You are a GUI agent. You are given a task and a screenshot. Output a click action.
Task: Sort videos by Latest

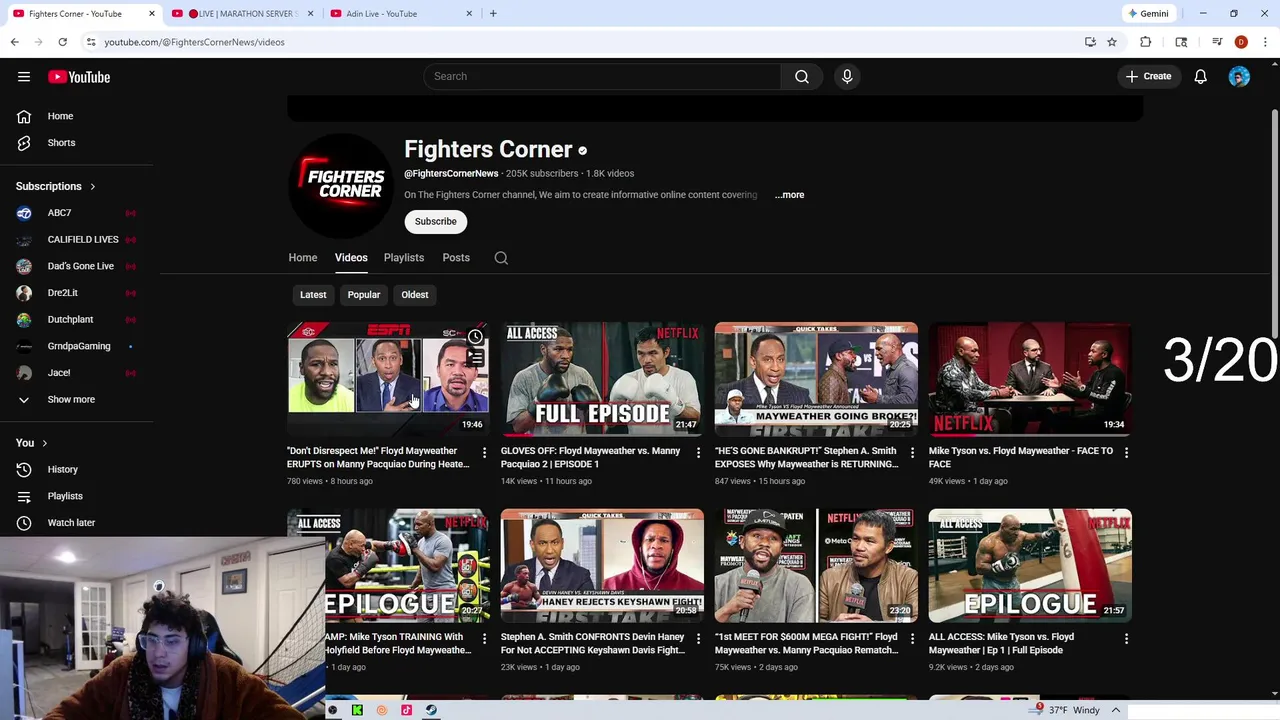(313, 295)
